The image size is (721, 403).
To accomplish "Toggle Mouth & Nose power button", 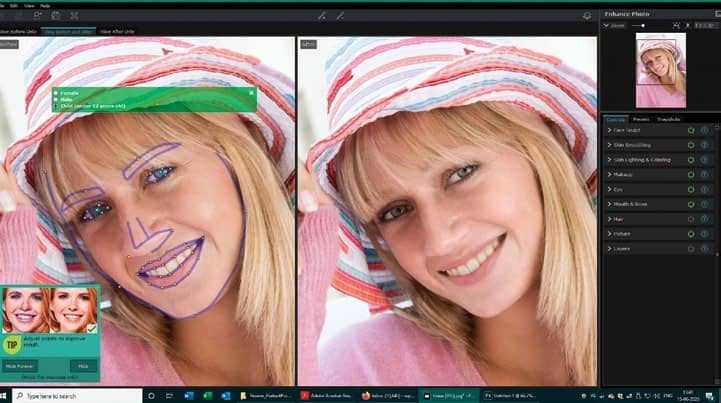I will click(691, 204).
